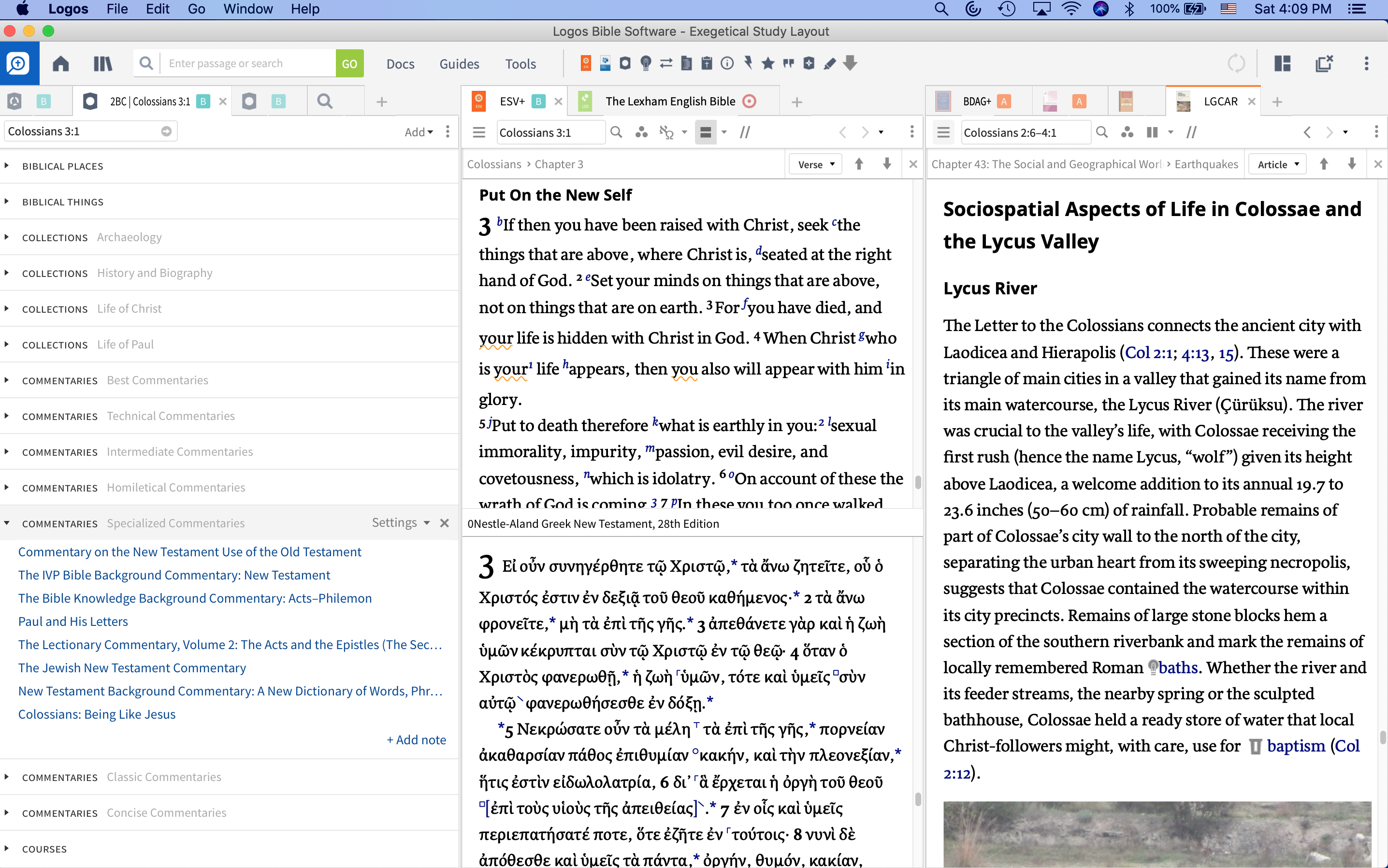Click the sync refresh icon in toolbar
1388x868 pixels.
1236,63
